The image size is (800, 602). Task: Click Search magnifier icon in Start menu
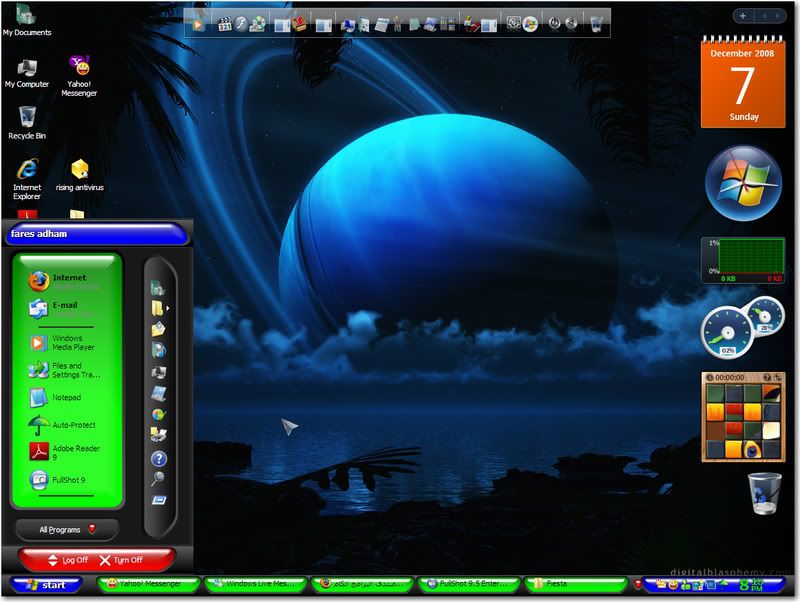tap(158, 479)
